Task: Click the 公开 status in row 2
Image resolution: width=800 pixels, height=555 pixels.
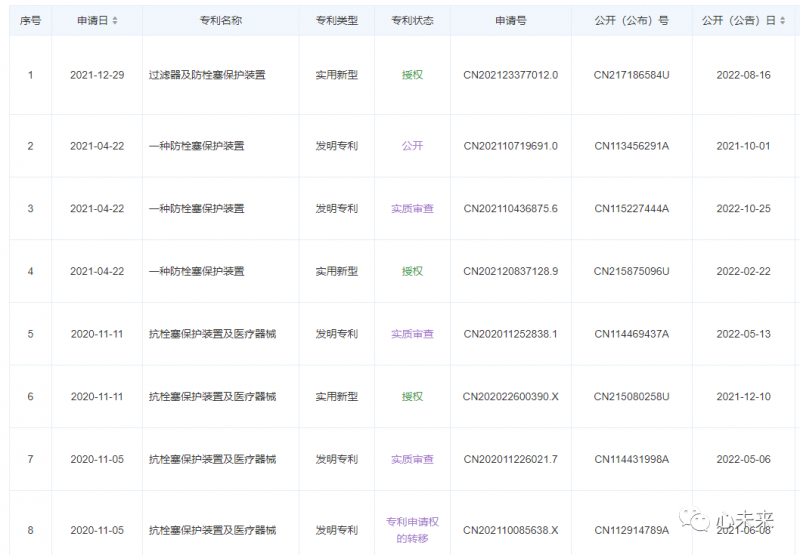Action: pos(412,146)
